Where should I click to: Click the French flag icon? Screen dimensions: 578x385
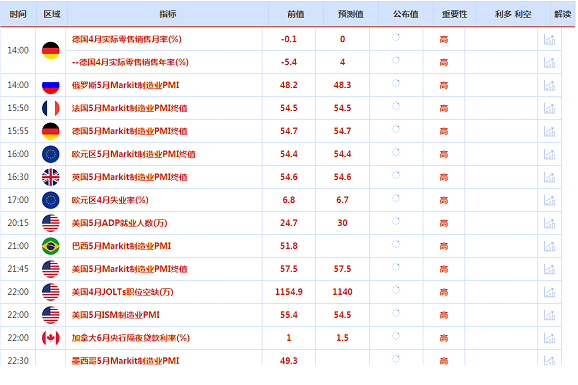[51, 108]
